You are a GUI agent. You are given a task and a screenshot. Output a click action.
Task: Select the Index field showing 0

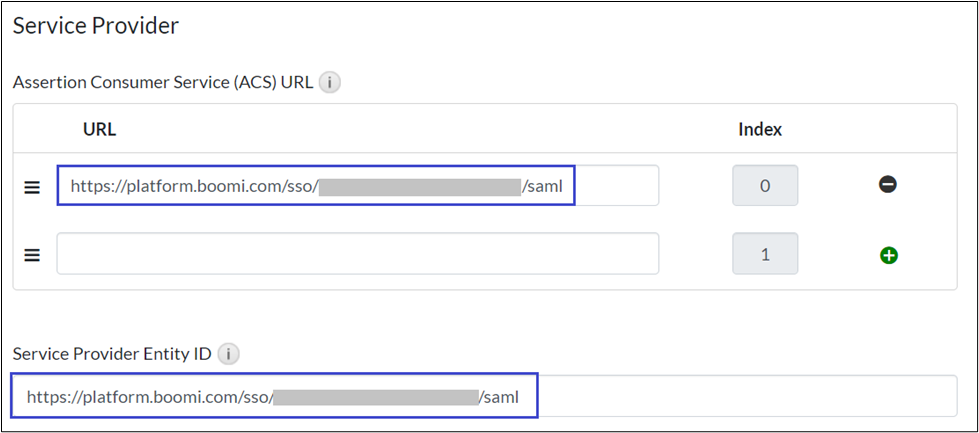point(765,186)
